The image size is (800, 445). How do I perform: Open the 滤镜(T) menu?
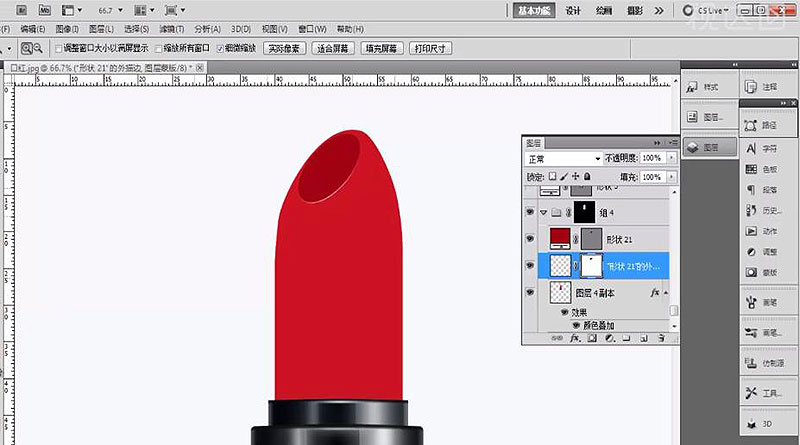click(x=172, y=29)
